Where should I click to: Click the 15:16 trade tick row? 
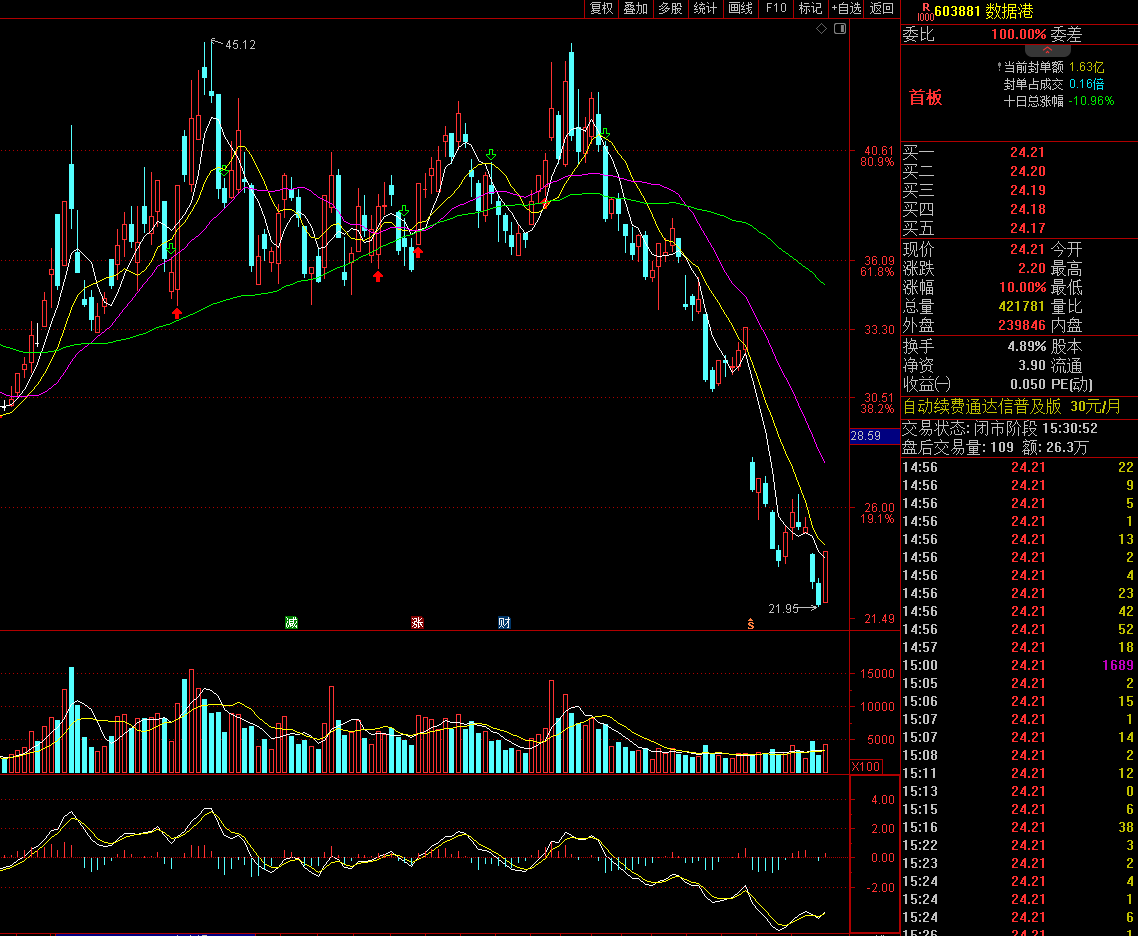(x=1018, y=827)
